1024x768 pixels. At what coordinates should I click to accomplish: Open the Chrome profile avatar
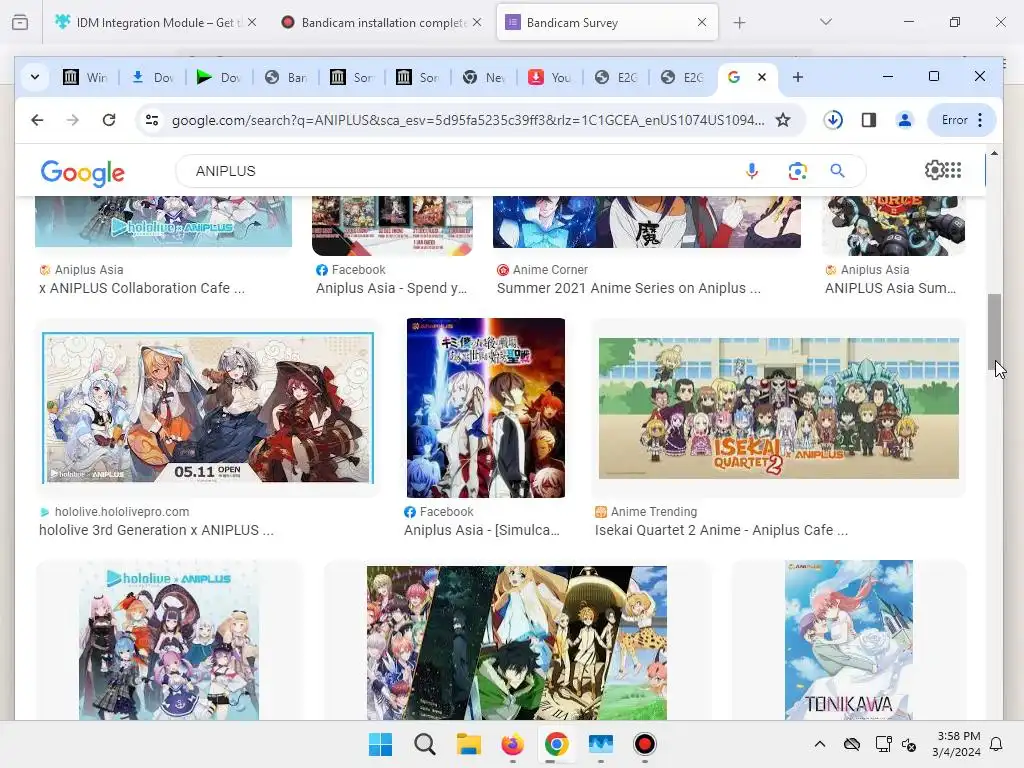tap(904, 120)
